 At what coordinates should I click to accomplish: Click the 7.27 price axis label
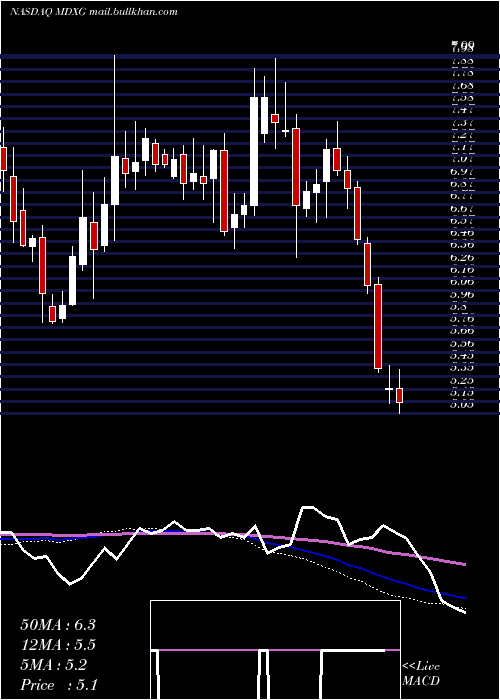(462, 135)
